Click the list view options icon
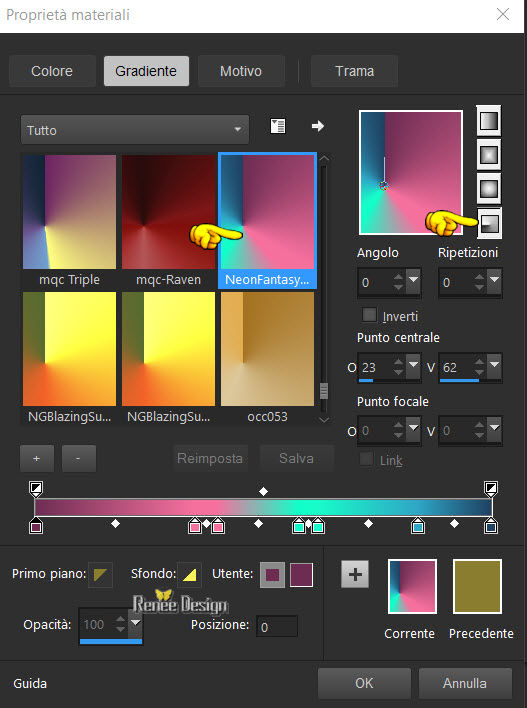Screen dimensions: 527x708 [278, 126]
